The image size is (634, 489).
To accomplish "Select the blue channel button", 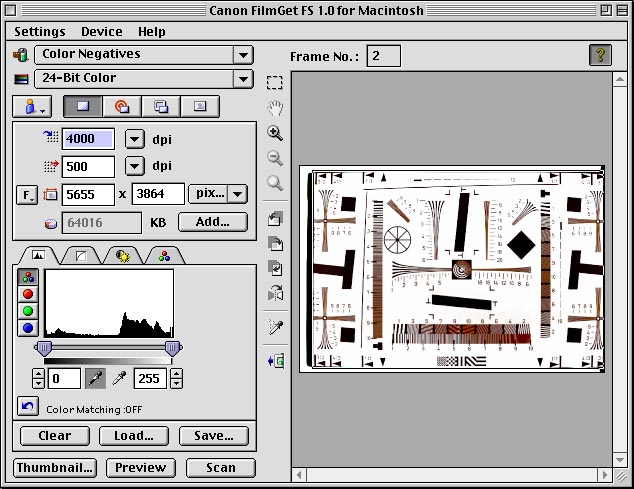I will 28,328.
